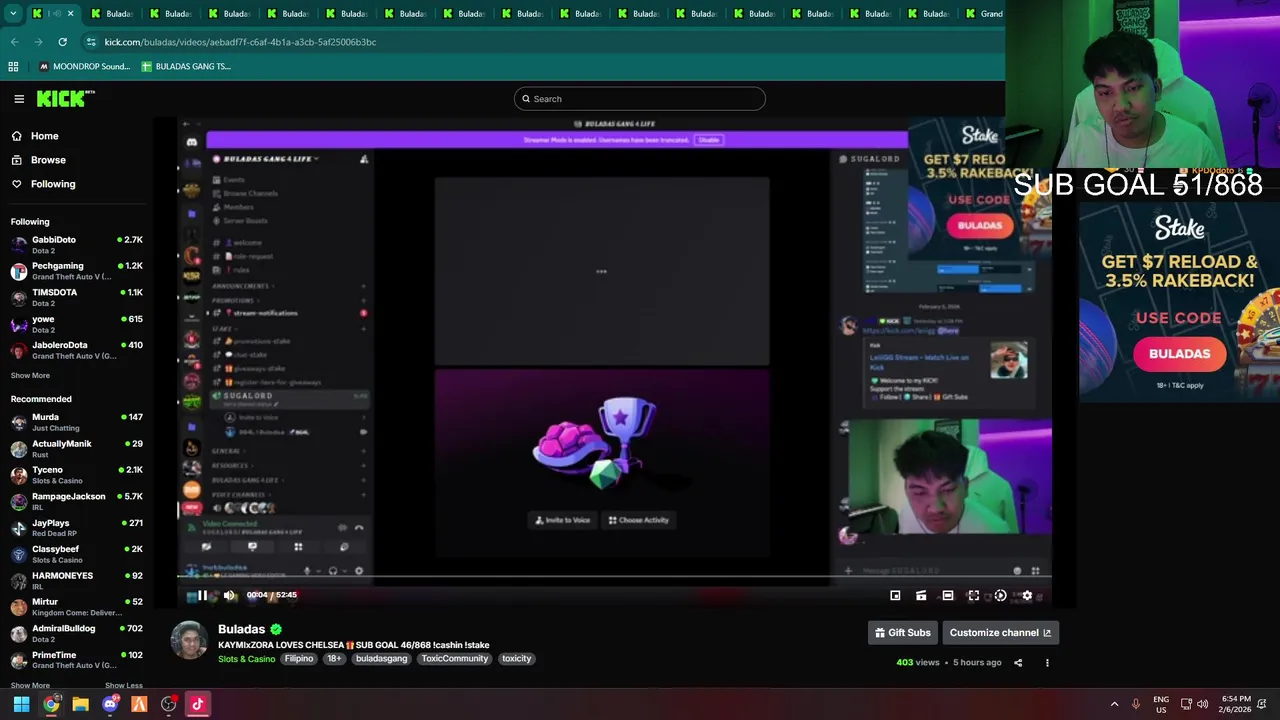
Task: Click the Customize channel button
Action: pyautogui.click(x=1000, y=633)
